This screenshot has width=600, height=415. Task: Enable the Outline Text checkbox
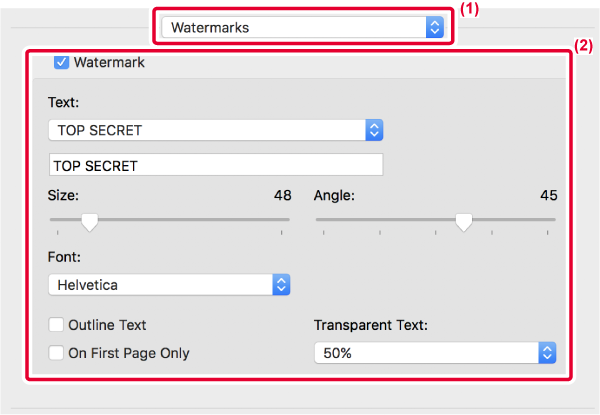(56, 325)
